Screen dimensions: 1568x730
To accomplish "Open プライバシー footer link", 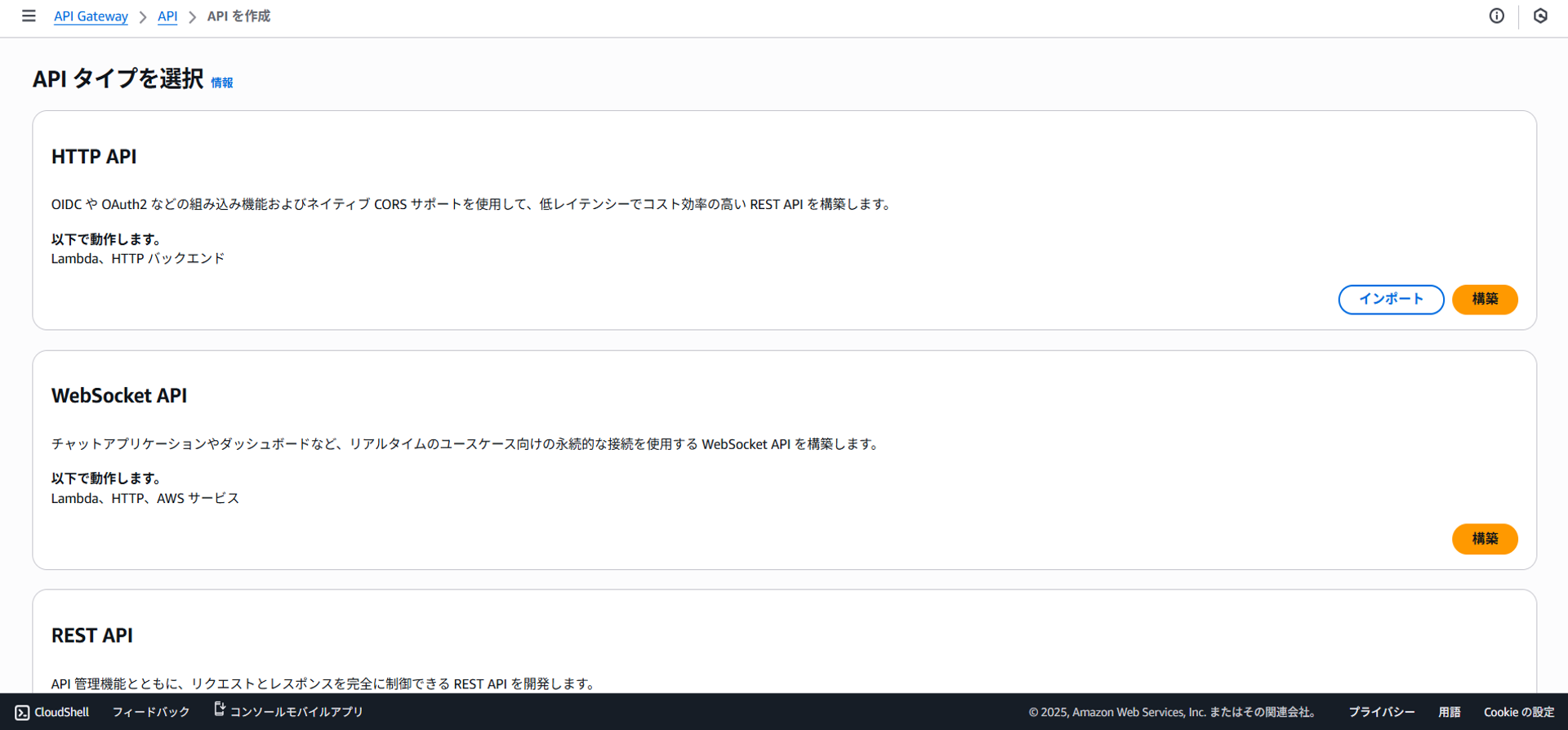I will click(1381, 712).
